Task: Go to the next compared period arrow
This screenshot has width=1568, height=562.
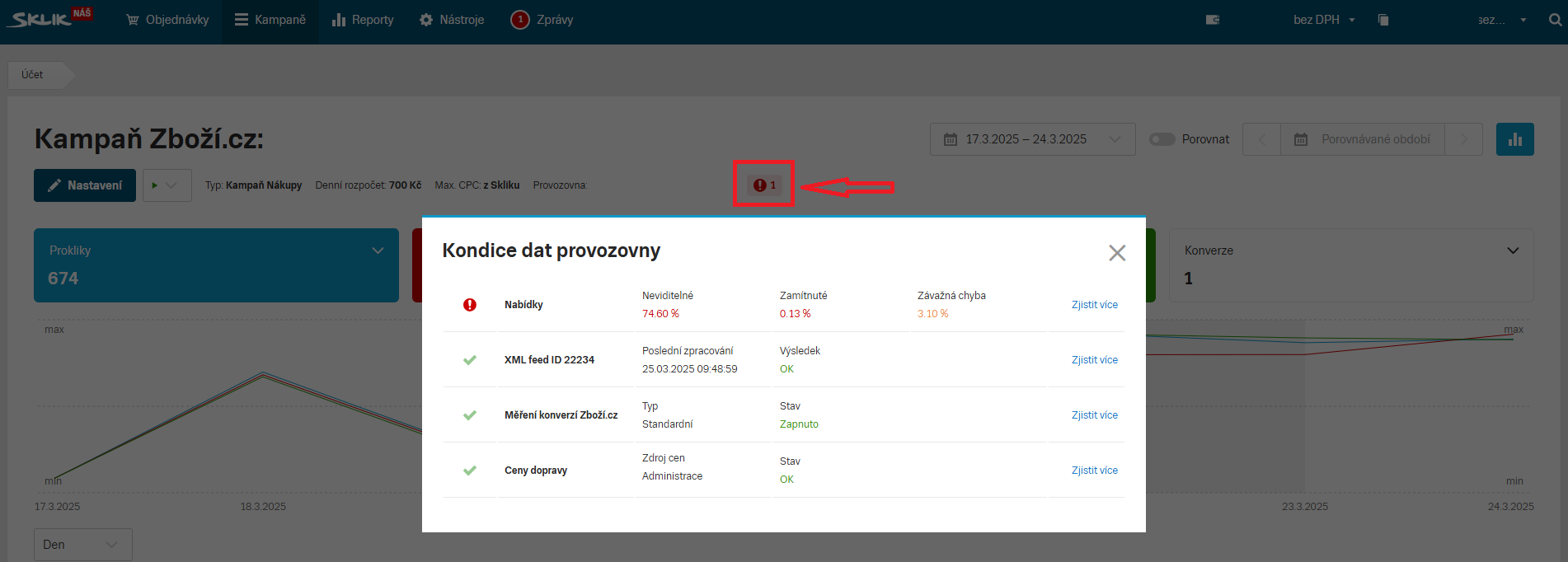Action: [1463, 139]
